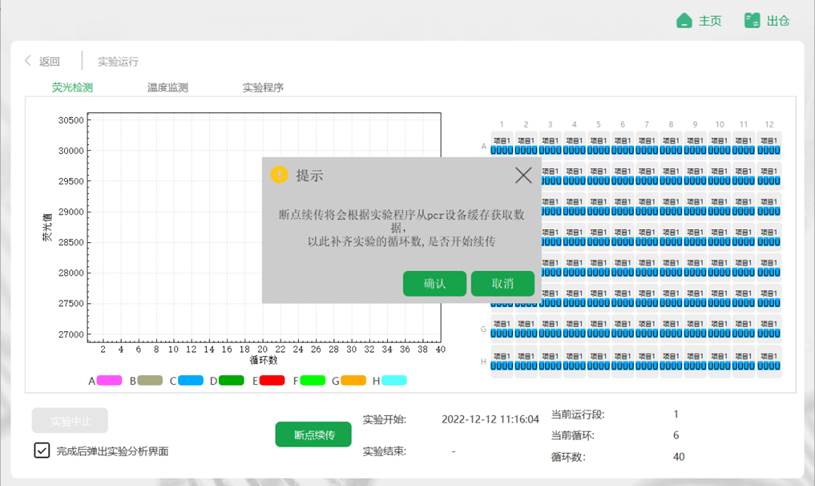Viewport: 815px width, 486px height.
Task: Click the magenta row A legend swatch
Action: [109, 381]
